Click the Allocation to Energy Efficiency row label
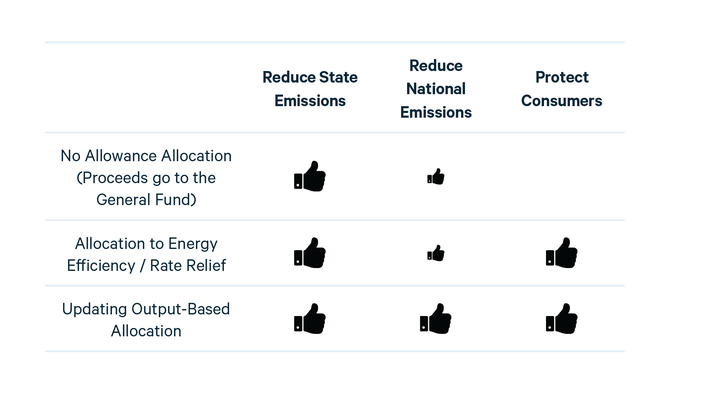 146,254
